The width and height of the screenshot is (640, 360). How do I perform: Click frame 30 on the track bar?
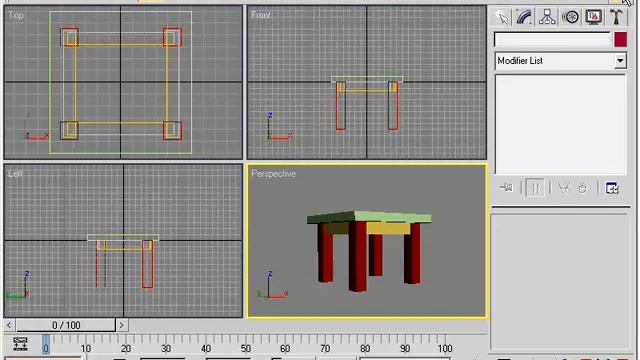pos(166,349)
